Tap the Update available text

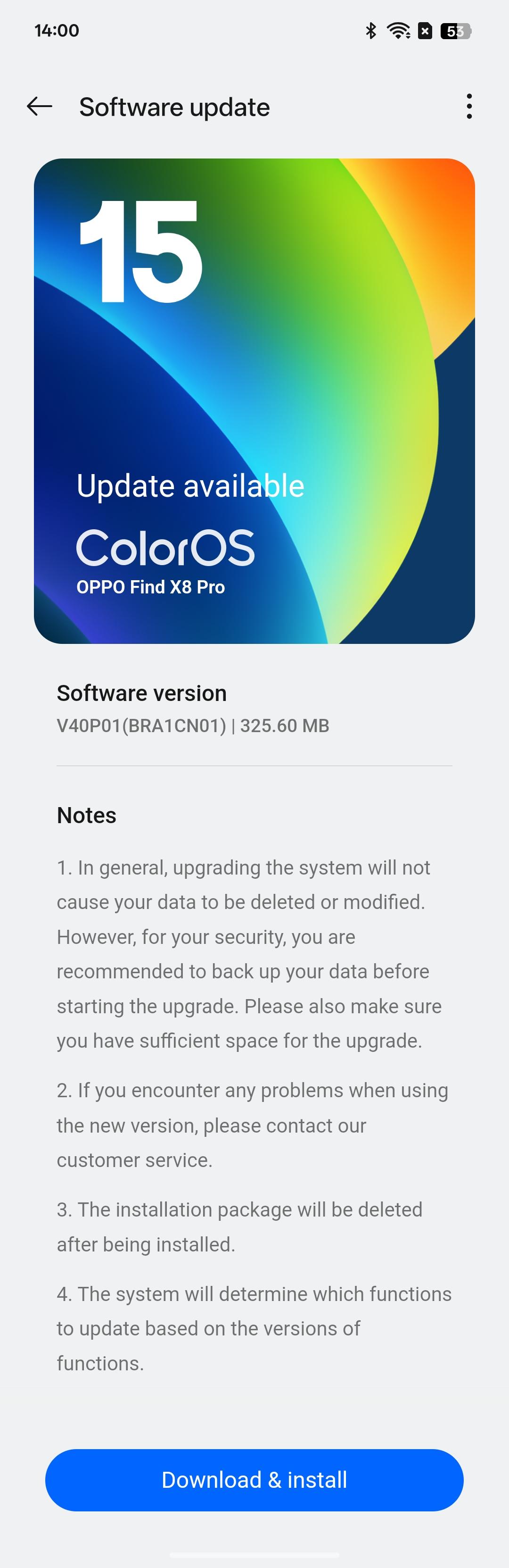190,486
